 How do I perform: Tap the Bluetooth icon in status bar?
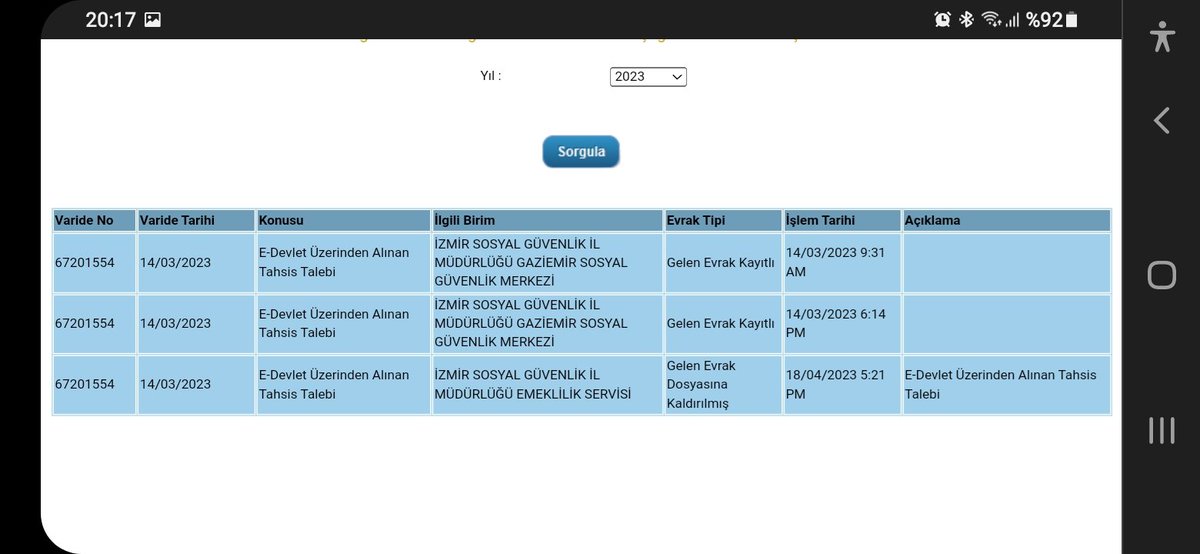(966, 19)
